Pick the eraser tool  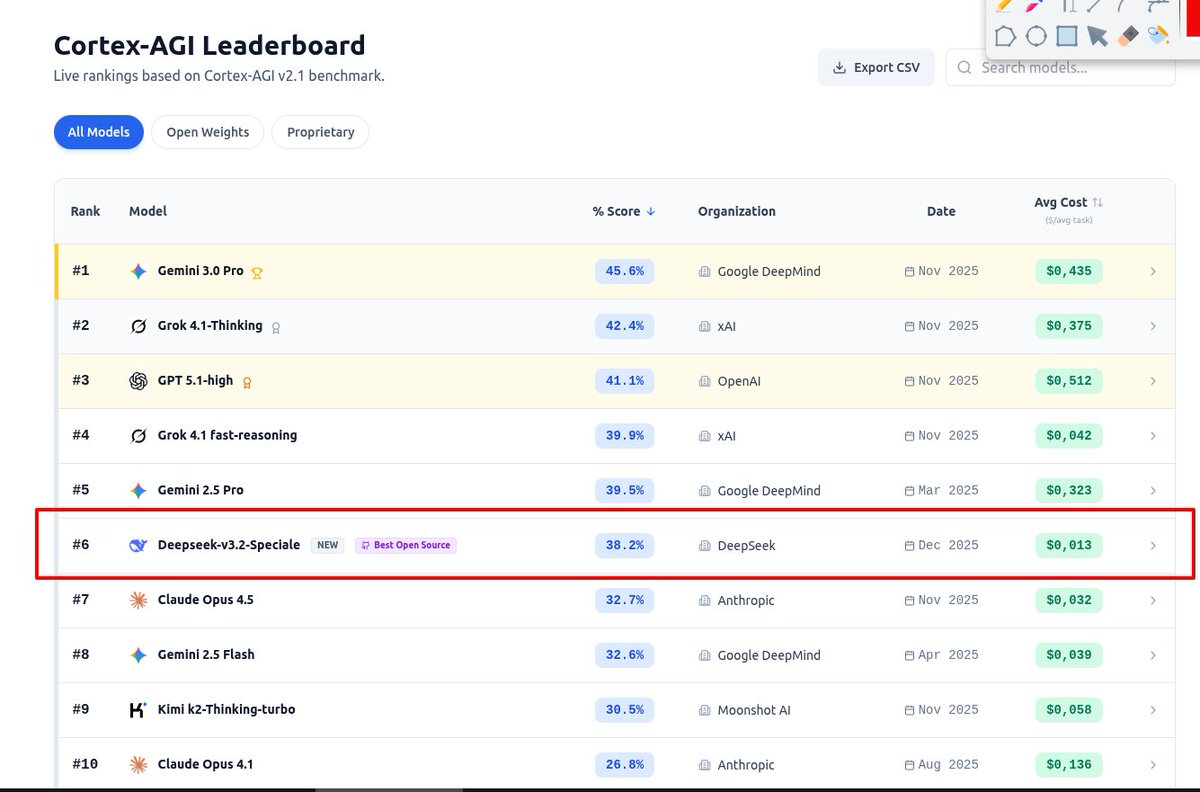pos(1127,36)
